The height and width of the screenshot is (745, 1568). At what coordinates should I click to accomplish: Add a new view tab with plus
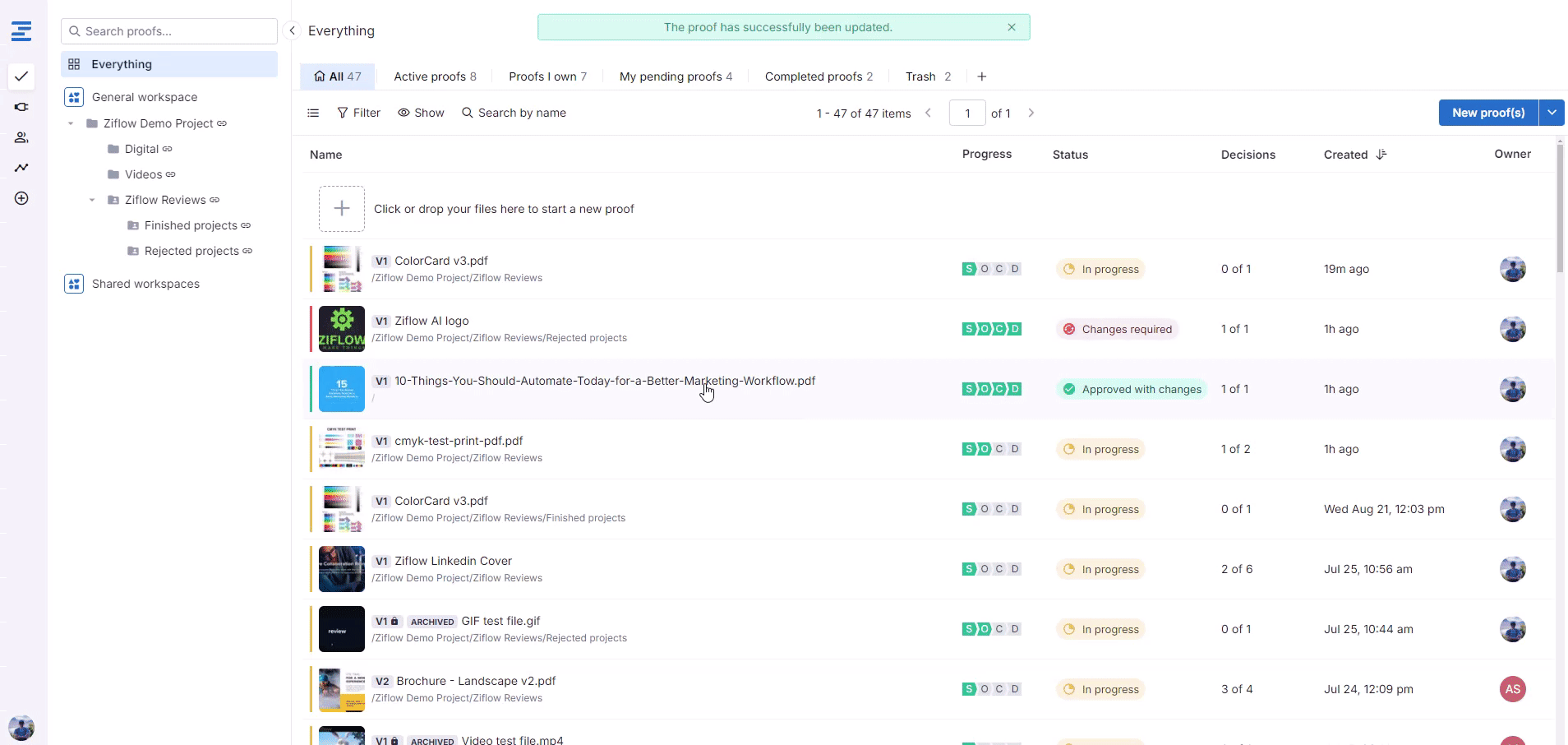[982, 76]
